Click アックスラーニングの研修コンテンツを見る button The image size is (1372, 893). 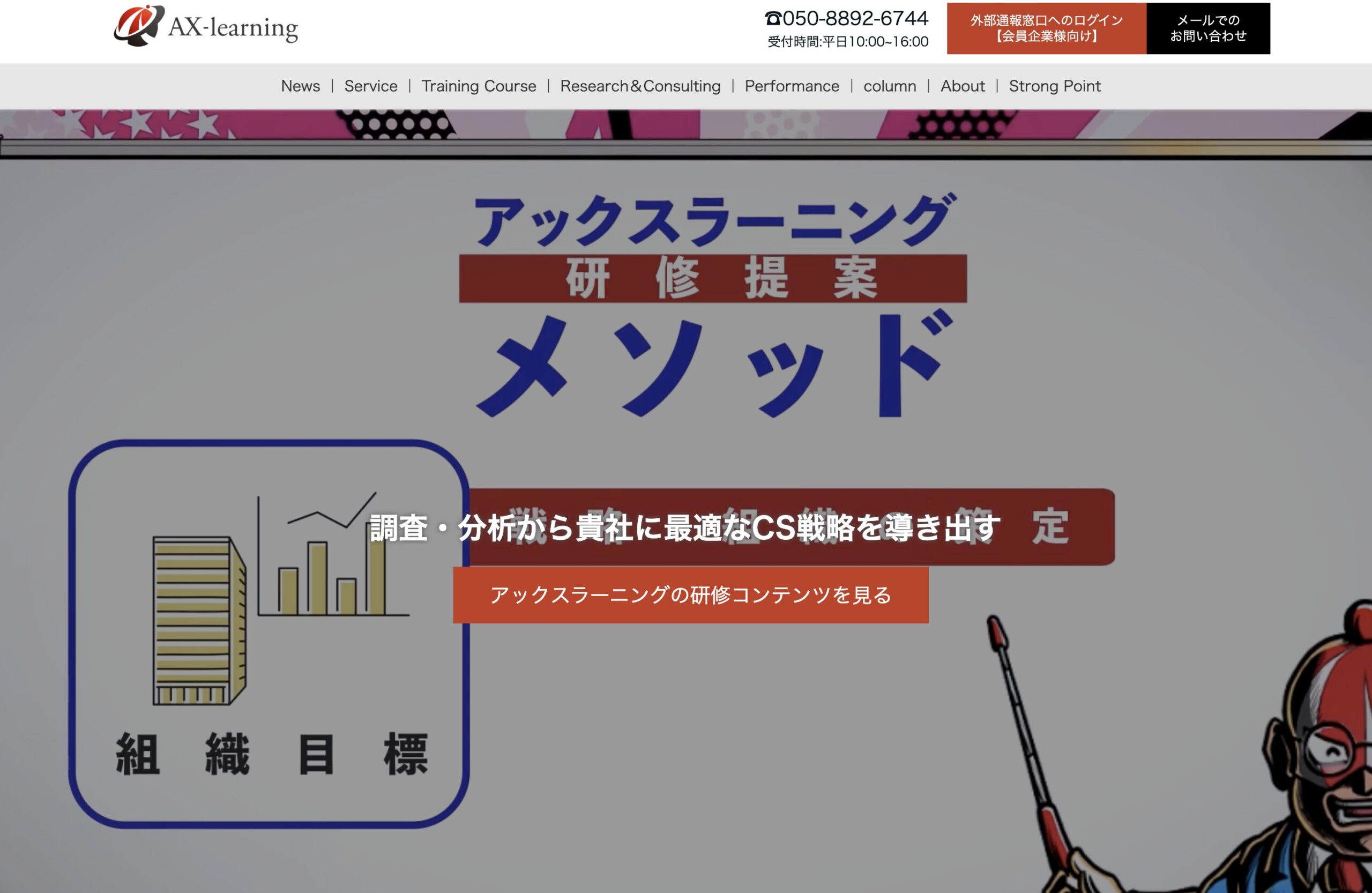pyautogui.click(x=691, y=595)
